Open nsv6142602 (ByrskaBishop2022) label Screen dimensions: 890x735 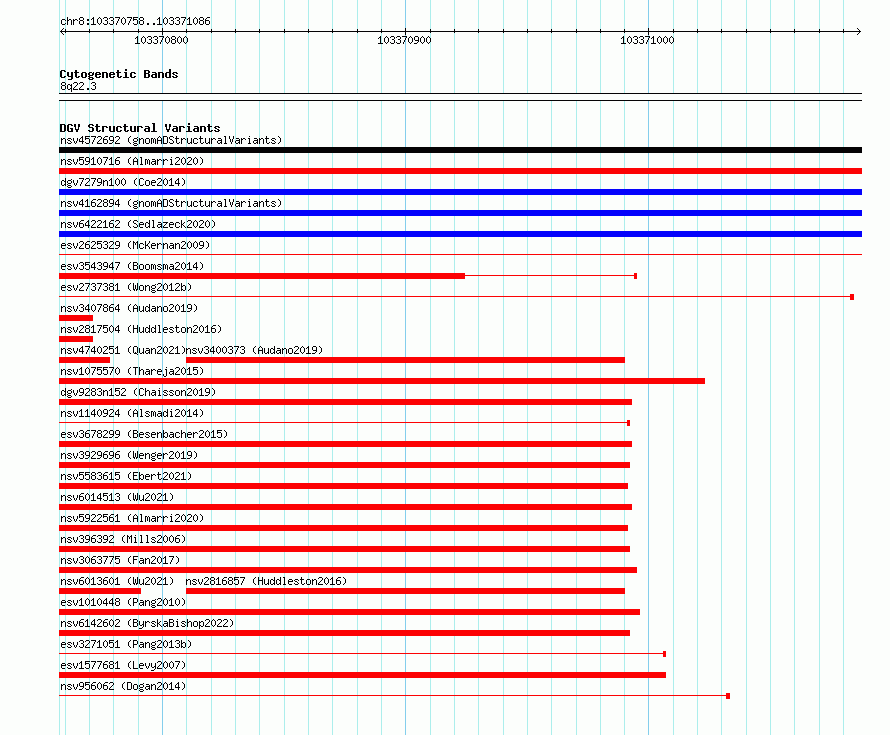(147, 623)
